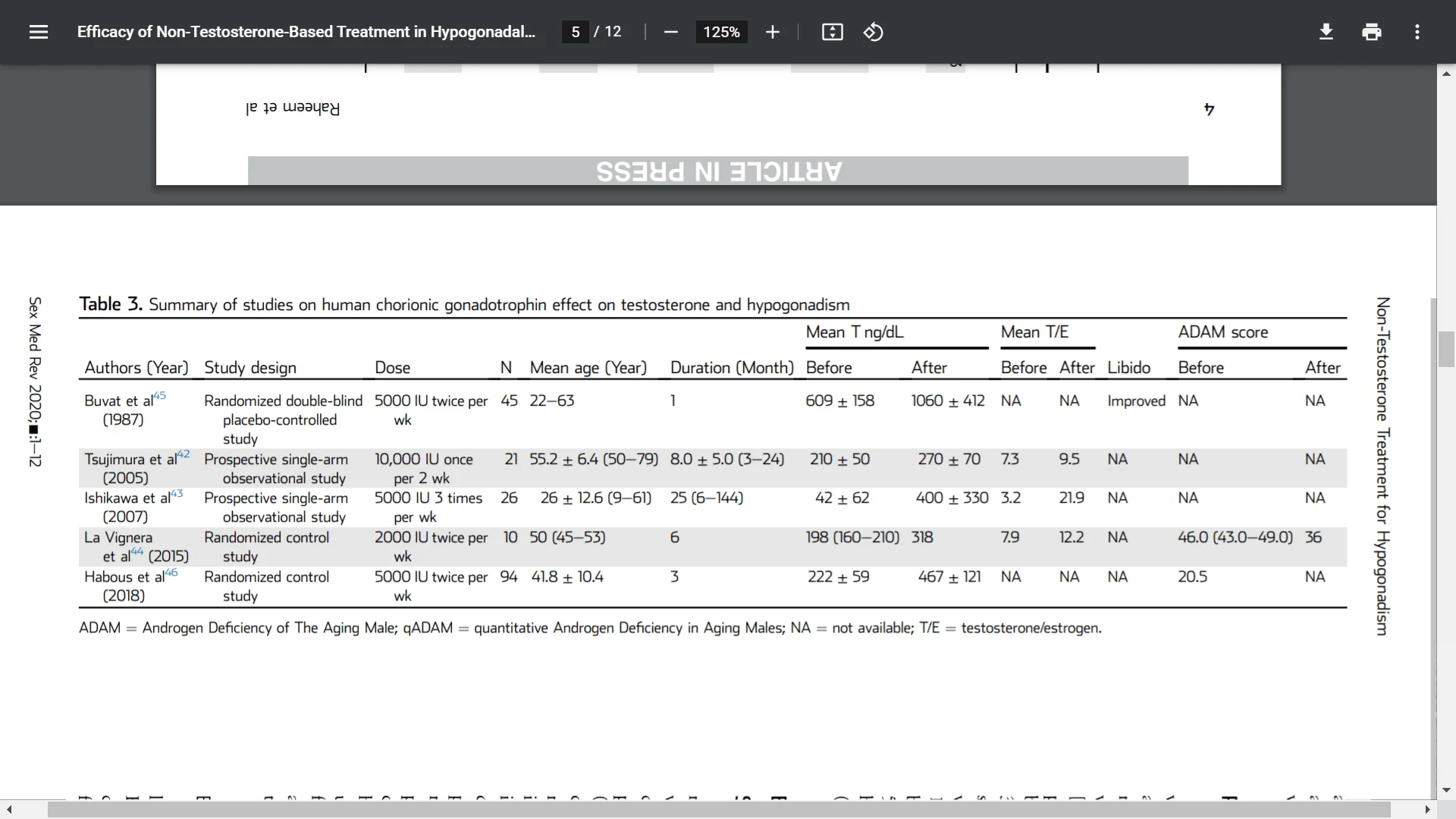
Task: Click vertical scrollbar up arrow
Action: tap(1446, 74)
